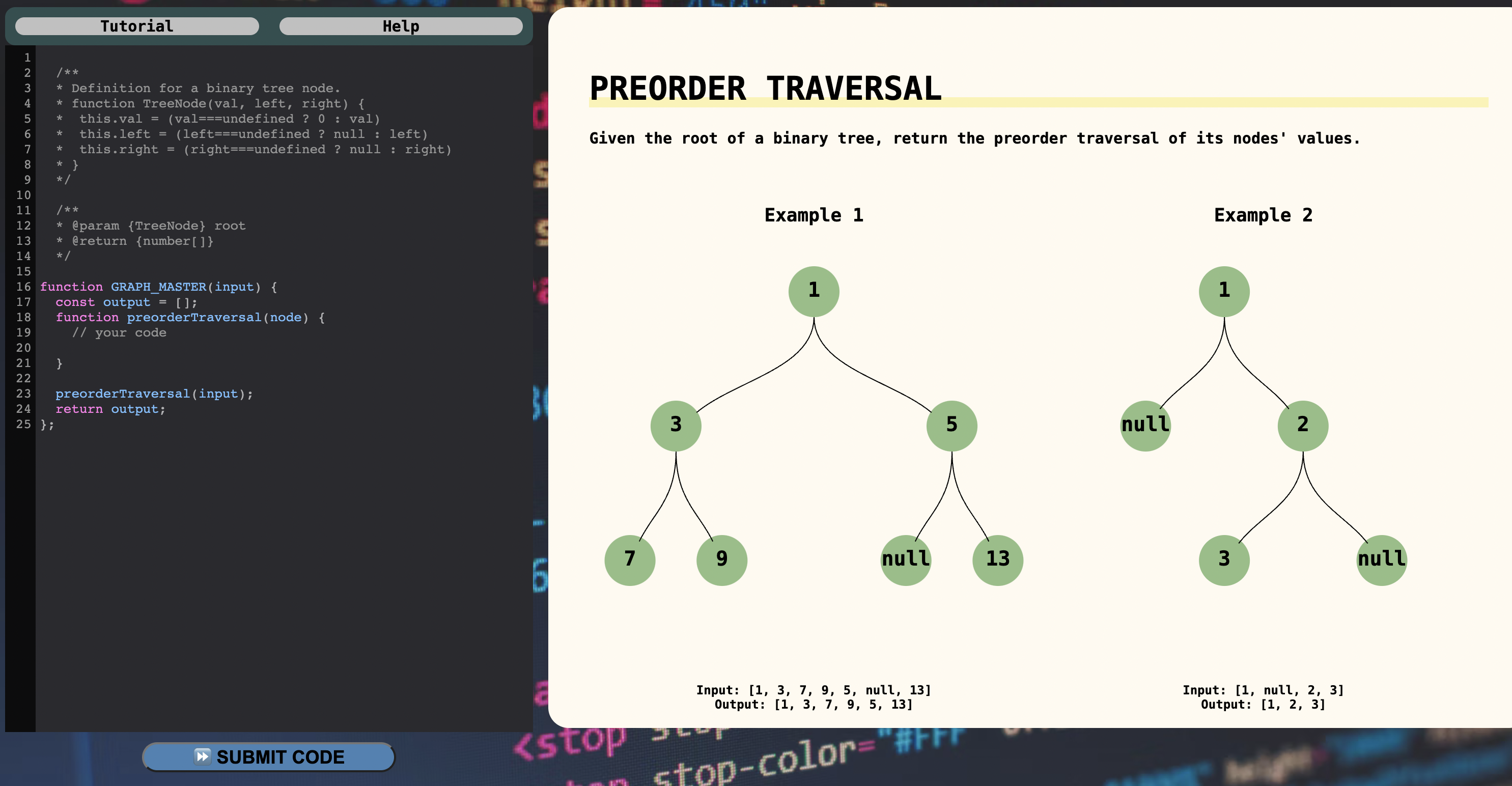The image size is (1512, 786).
Task: Select leaf node 3 in Example 2
Action: point(1223,559)
